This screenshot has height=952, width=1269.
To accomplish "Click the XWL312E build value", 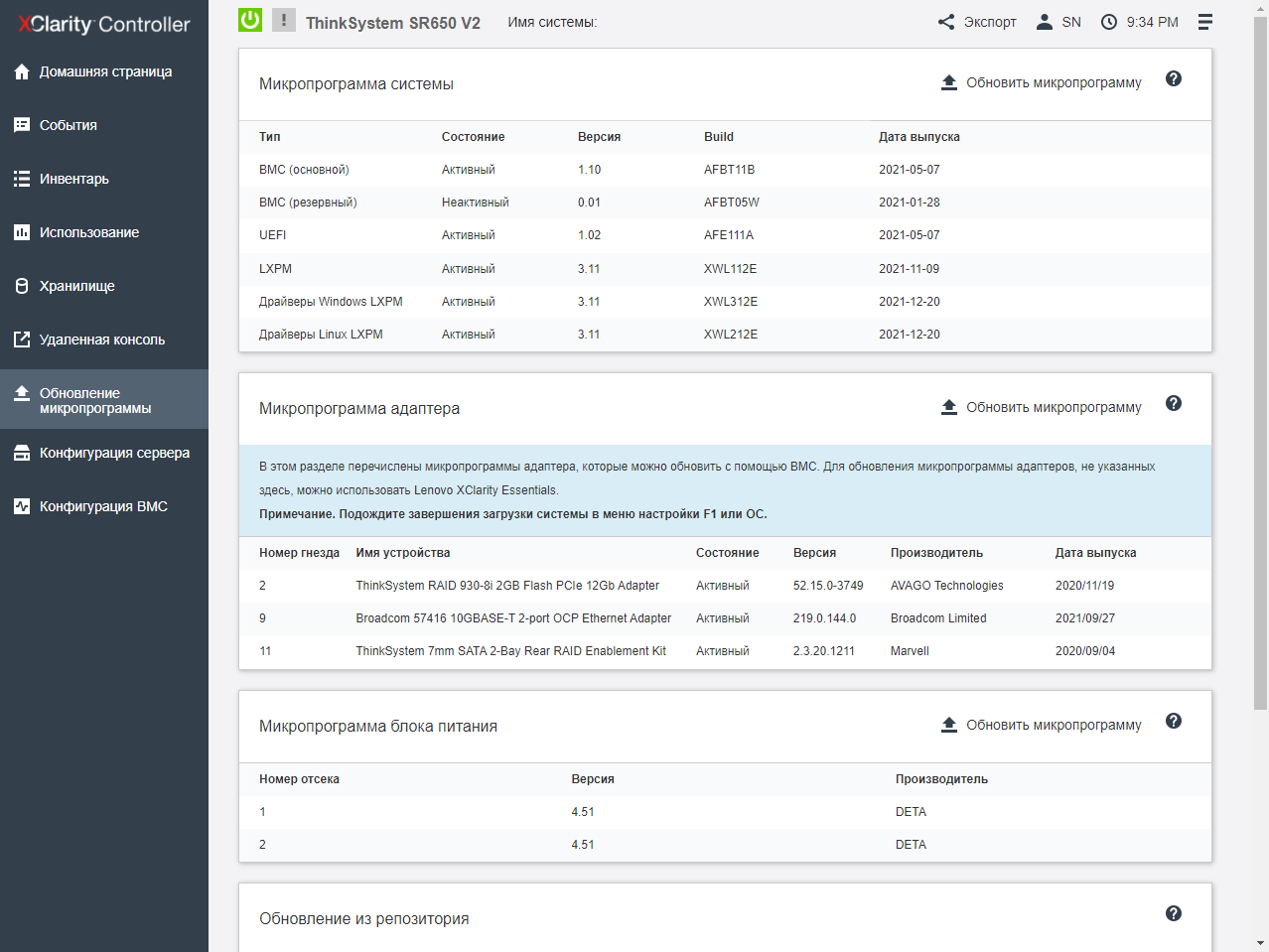I will [731, 302].
